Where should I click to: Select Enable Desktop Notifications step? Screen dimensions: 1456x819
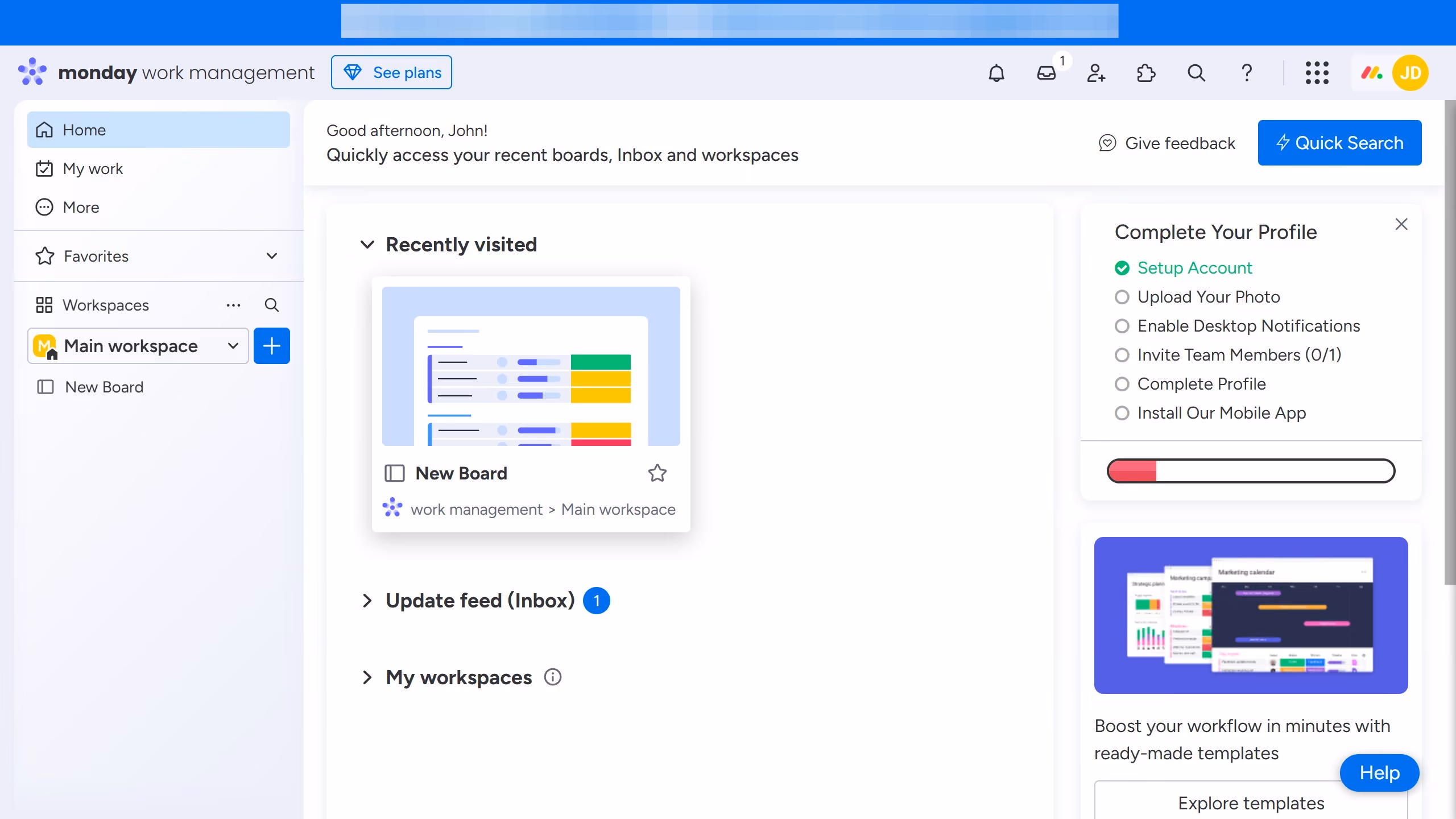pos(1238,326)
